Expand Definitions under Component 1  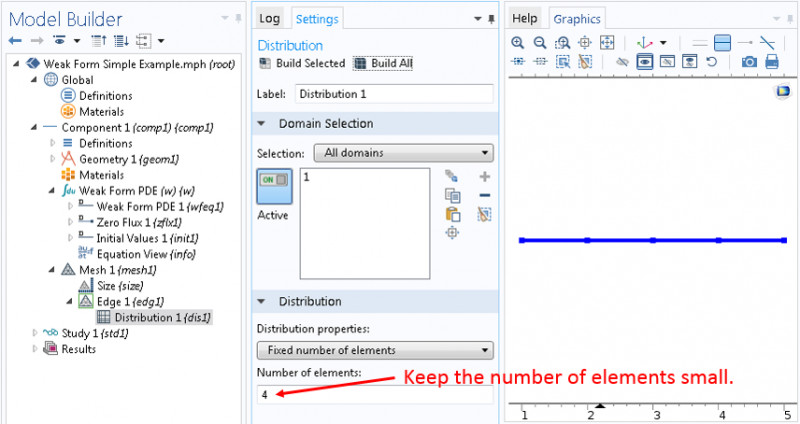click(x=53, y=143)
